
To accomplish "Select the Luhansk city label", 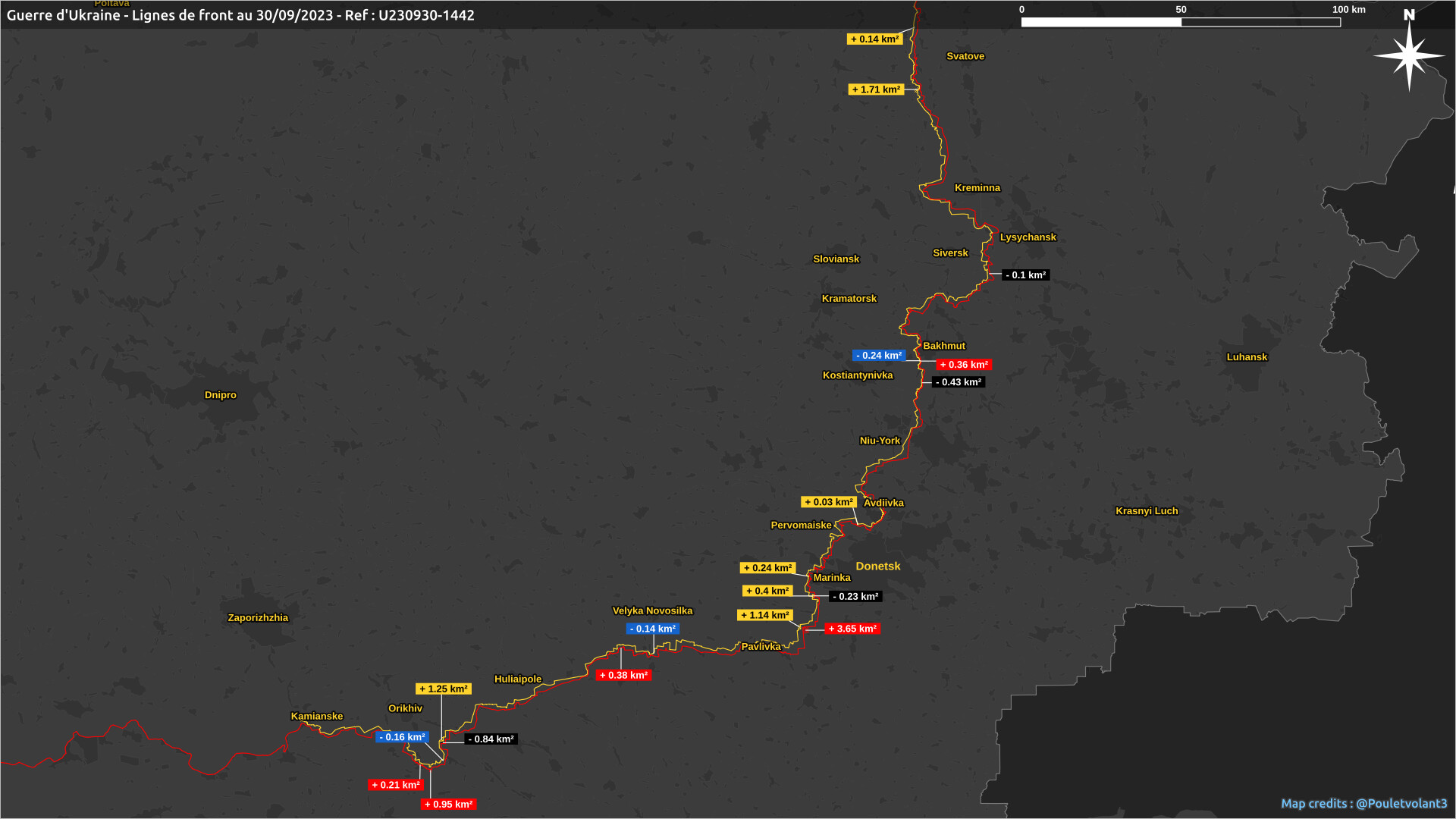I will click(1247, 357).
